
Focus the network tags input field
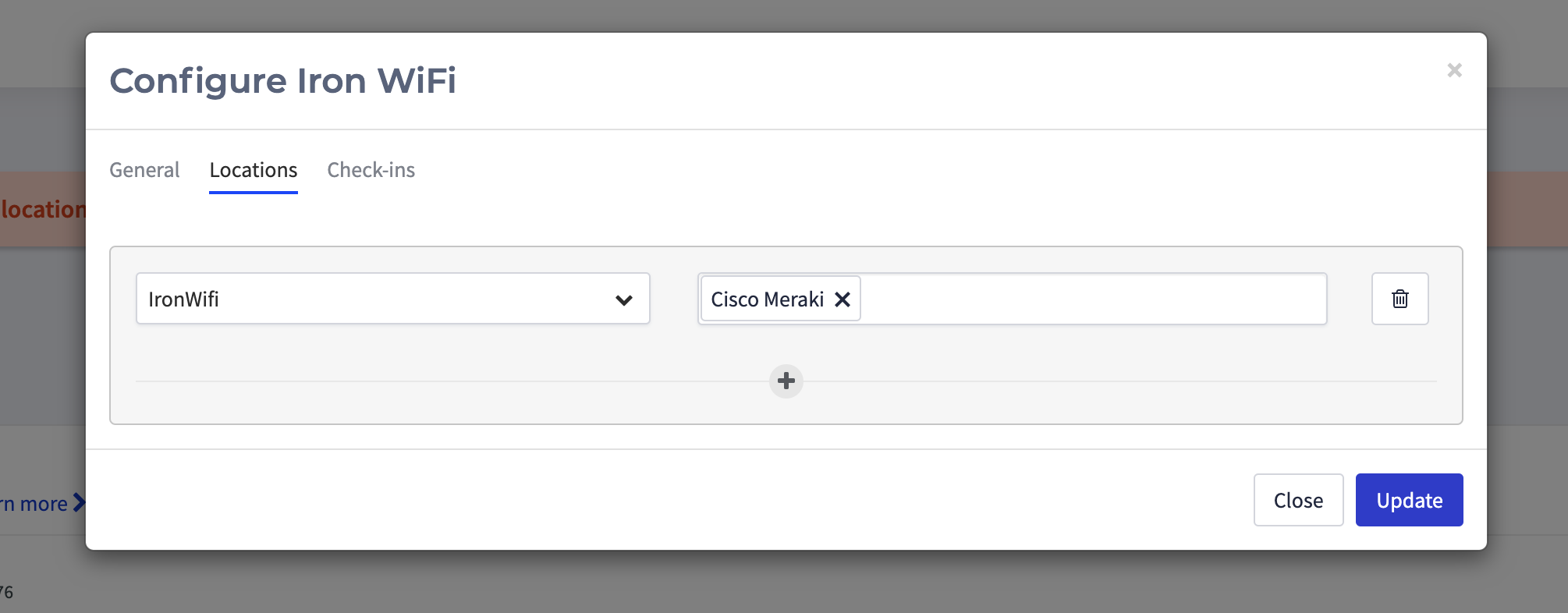1092,299
